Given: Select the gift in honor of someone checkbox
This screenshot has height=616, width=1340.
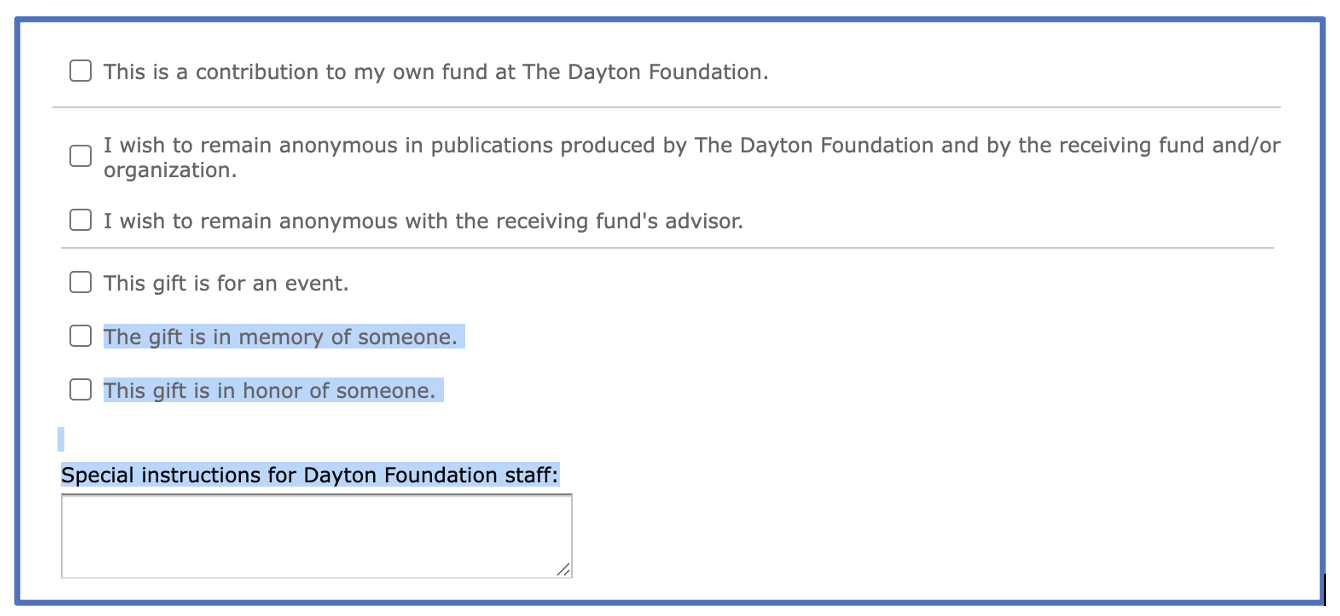Looking at the screenshot, I should (80, 389).
